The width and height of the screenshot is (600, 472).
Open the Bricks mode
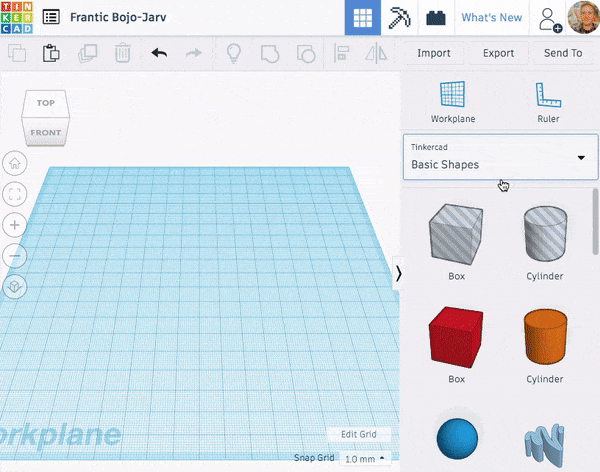(436, 18)
